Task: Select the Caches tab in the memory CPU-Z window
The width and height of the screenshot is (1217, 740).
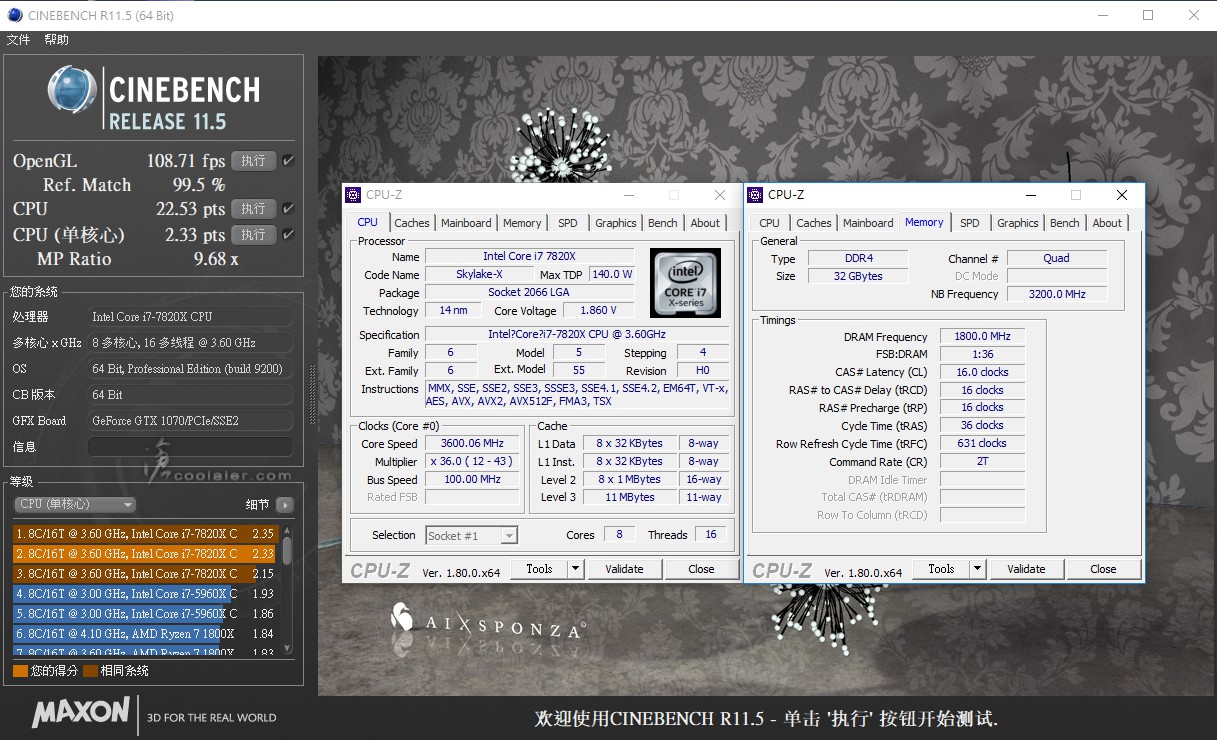Action: [814, 223]
